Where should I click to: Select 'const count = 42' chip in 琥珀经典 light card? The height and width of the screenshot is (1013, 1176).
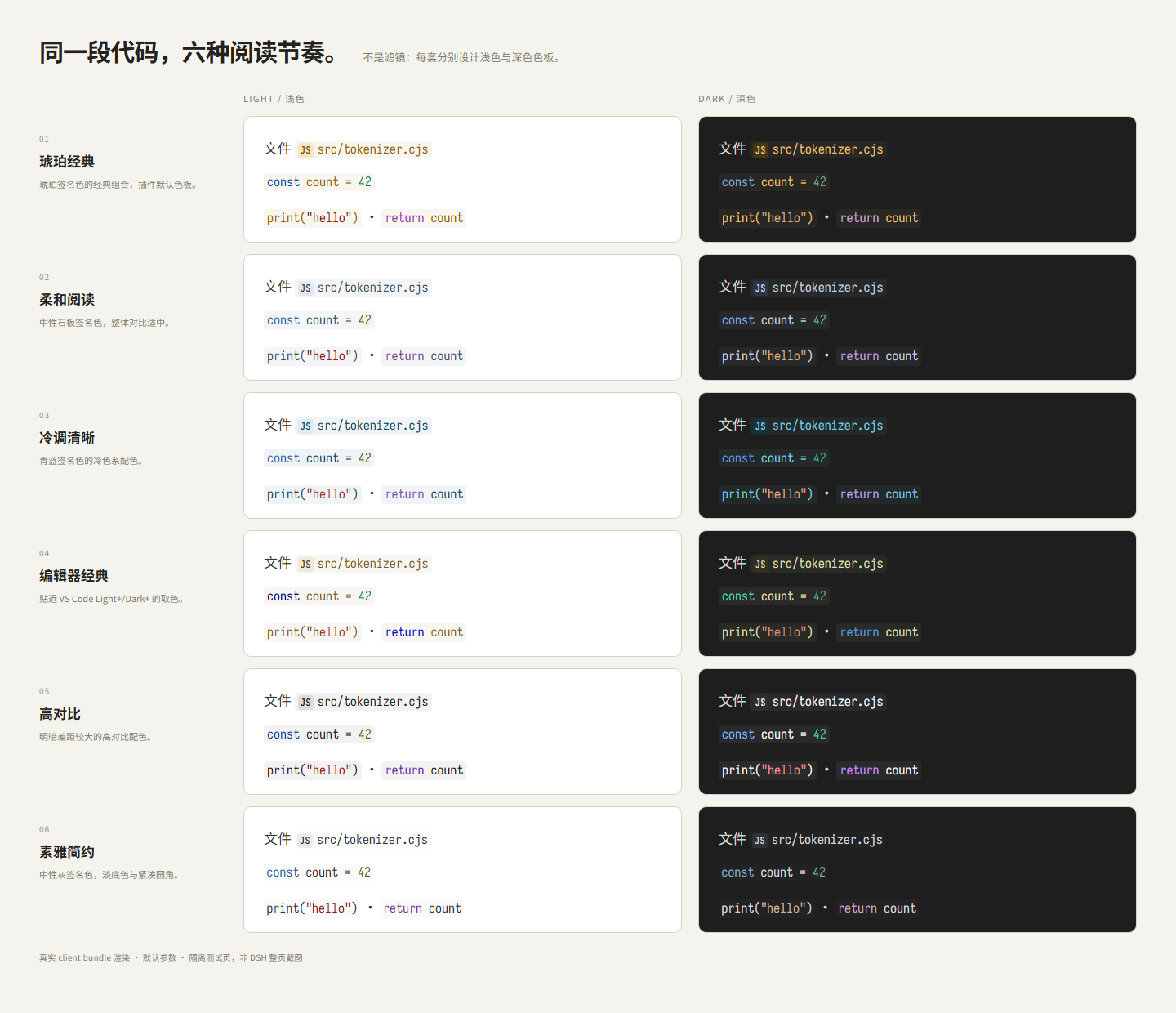point(319,182)
